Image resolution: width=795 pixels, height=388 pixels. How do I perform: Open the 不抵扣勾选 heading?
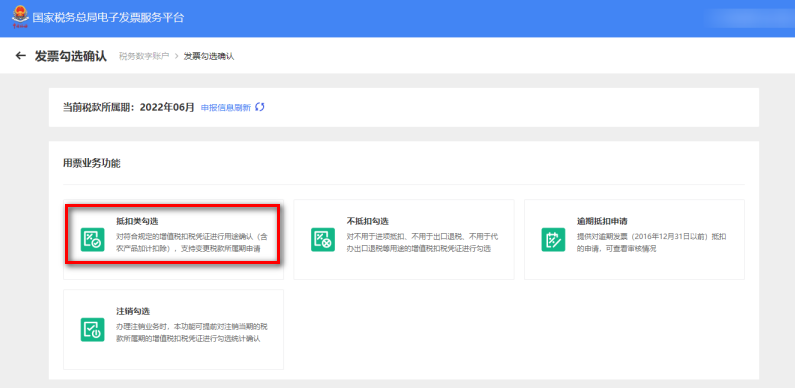click(368, 221)
